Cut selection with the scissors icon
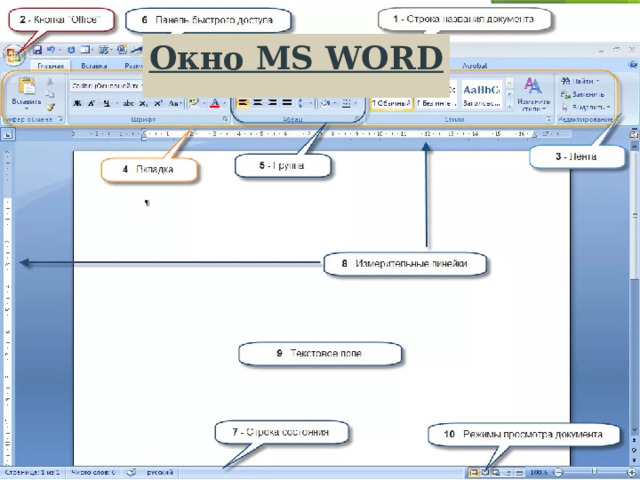640x480 pixels. 50,82
